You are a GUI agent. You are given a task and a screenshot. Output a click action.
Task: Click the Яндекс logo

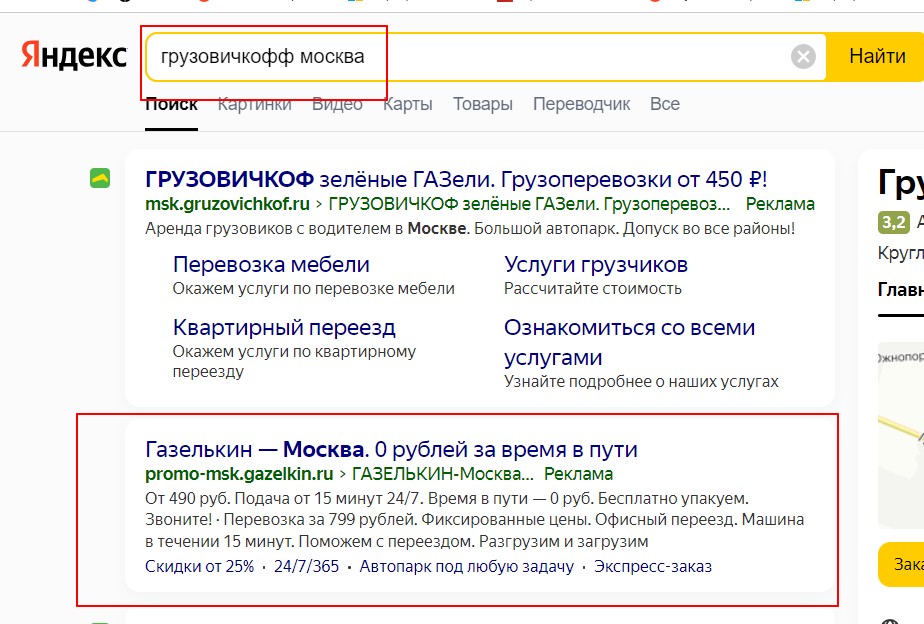73,56
